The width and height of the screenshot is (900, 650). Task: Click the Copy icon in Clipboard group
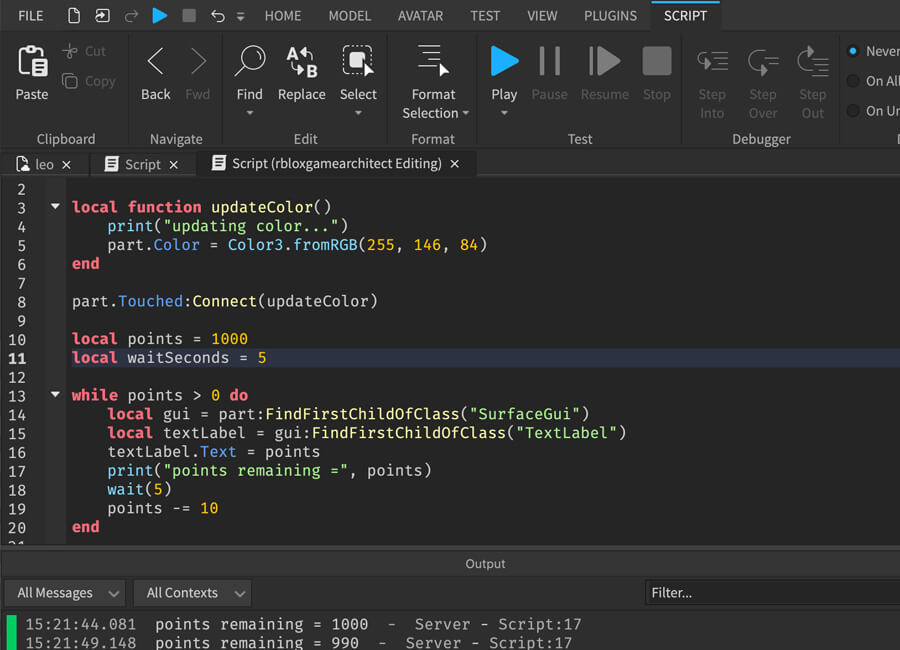point(70,81)
